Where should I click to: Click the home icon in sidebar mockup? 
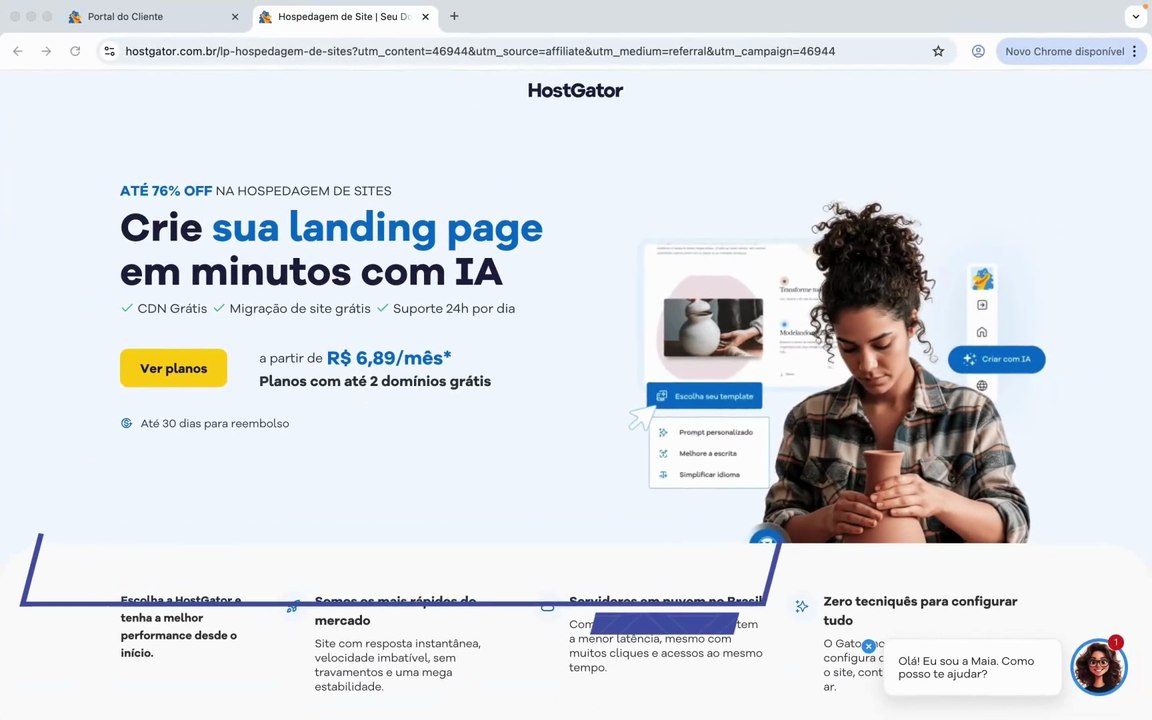pyautogui.click(x=982, y=332)
